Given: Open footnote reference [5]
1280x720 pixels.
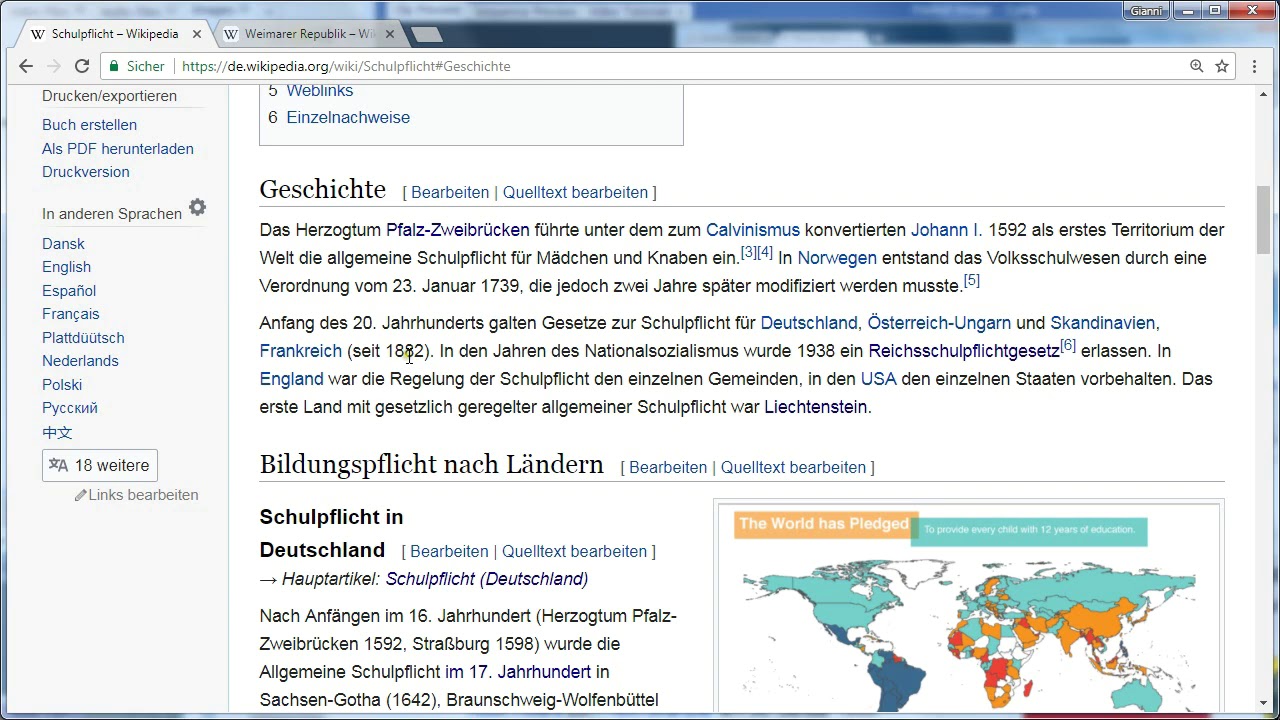Looking at the screenshot, I should 972,281.
